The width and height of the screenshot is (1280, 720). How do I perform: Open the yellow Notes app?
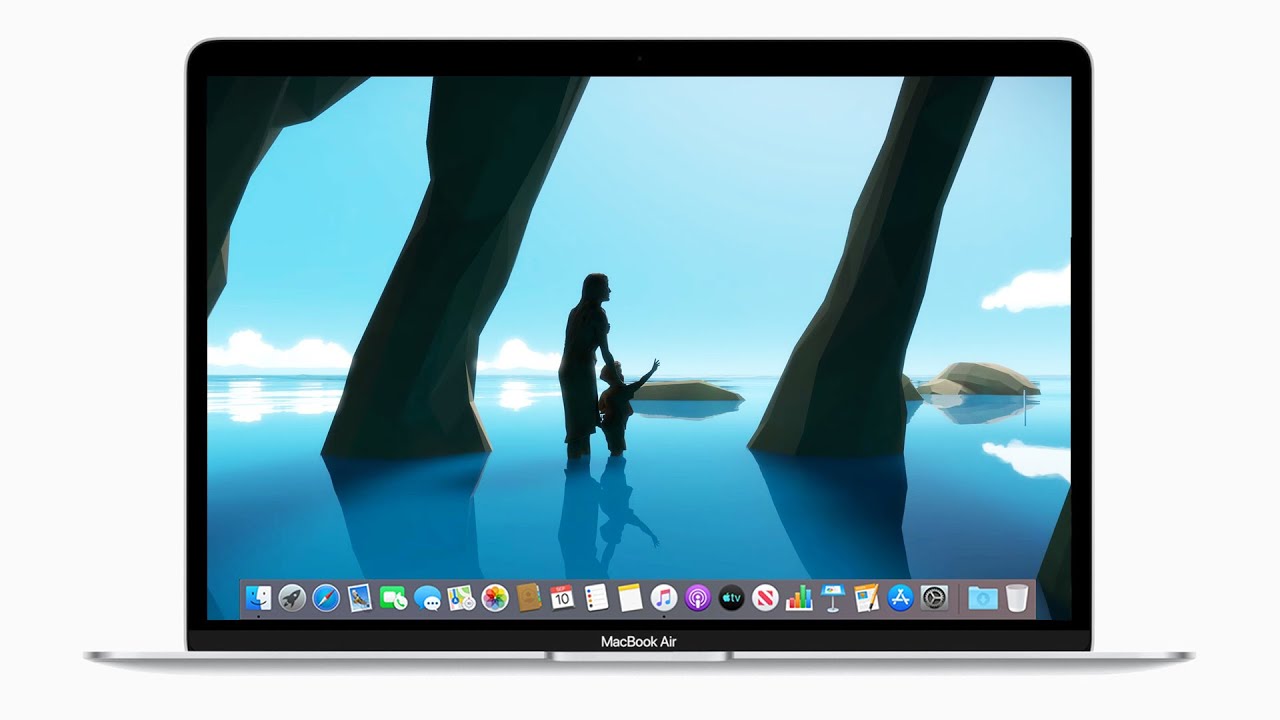coord(630,598)
